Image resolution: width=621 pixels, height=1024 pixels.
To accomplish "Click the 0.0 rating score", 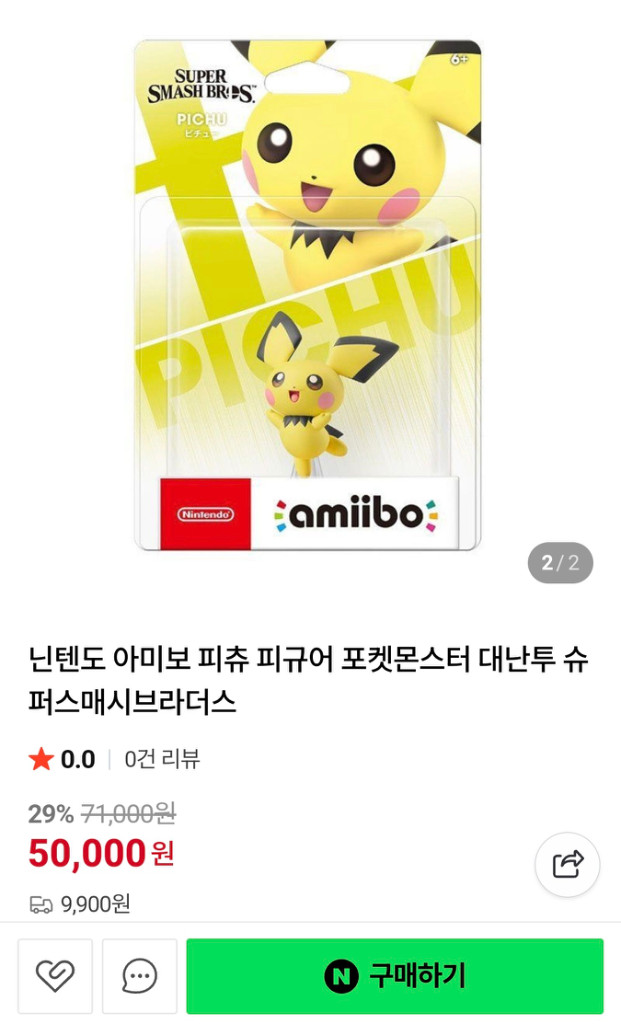I will (78, 759).
